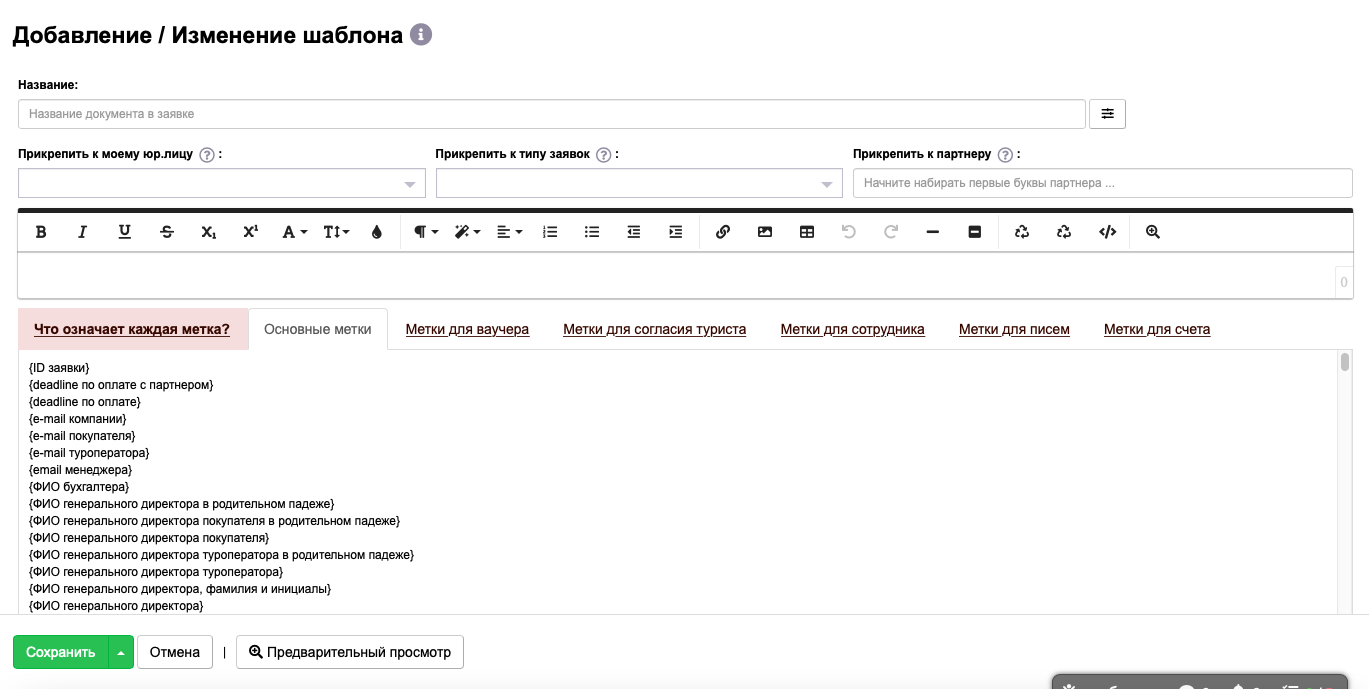
Task: Click the undo arrow
Action: (849, 232)
